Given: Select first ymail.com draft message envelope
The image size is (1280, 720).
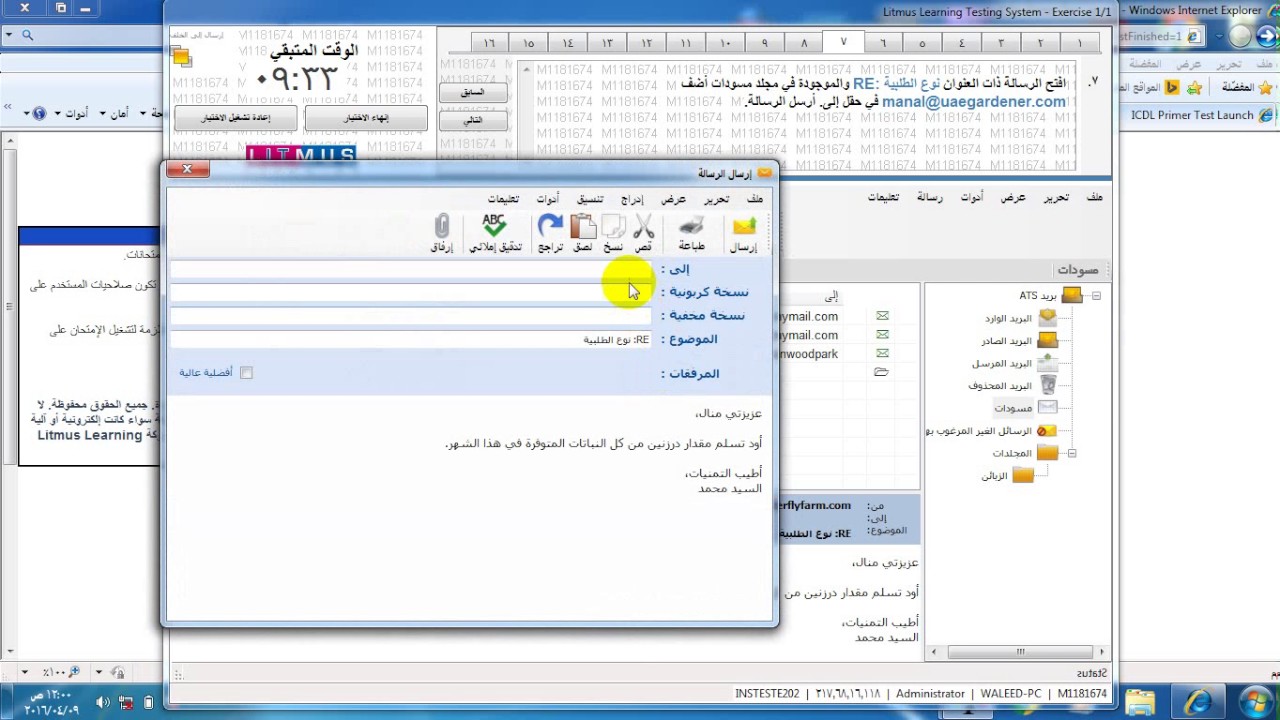Looking at the screenshot, I should coord(882,316).
